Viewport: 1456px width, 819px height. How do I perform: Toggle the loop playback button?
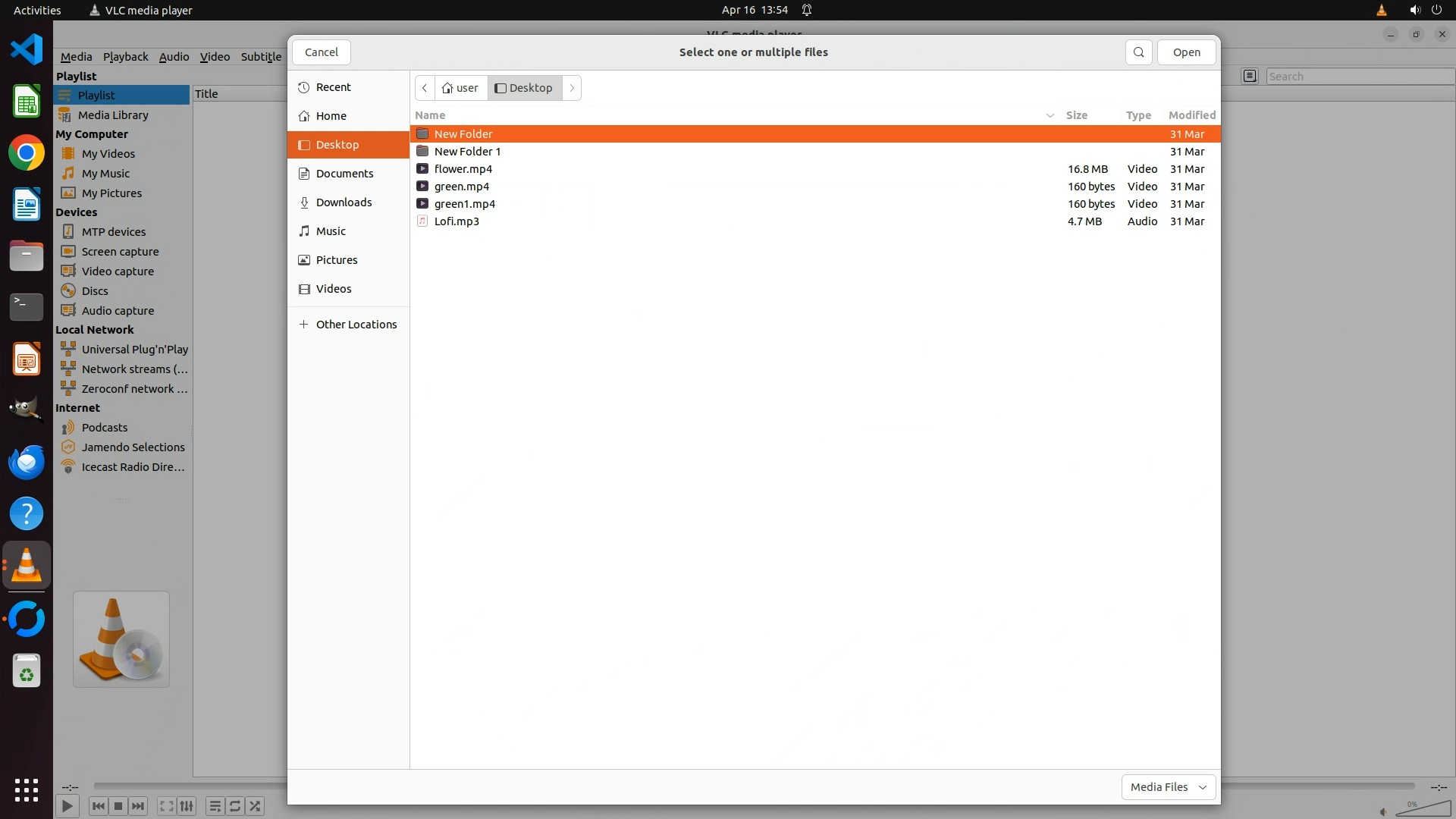click(235, 806)
